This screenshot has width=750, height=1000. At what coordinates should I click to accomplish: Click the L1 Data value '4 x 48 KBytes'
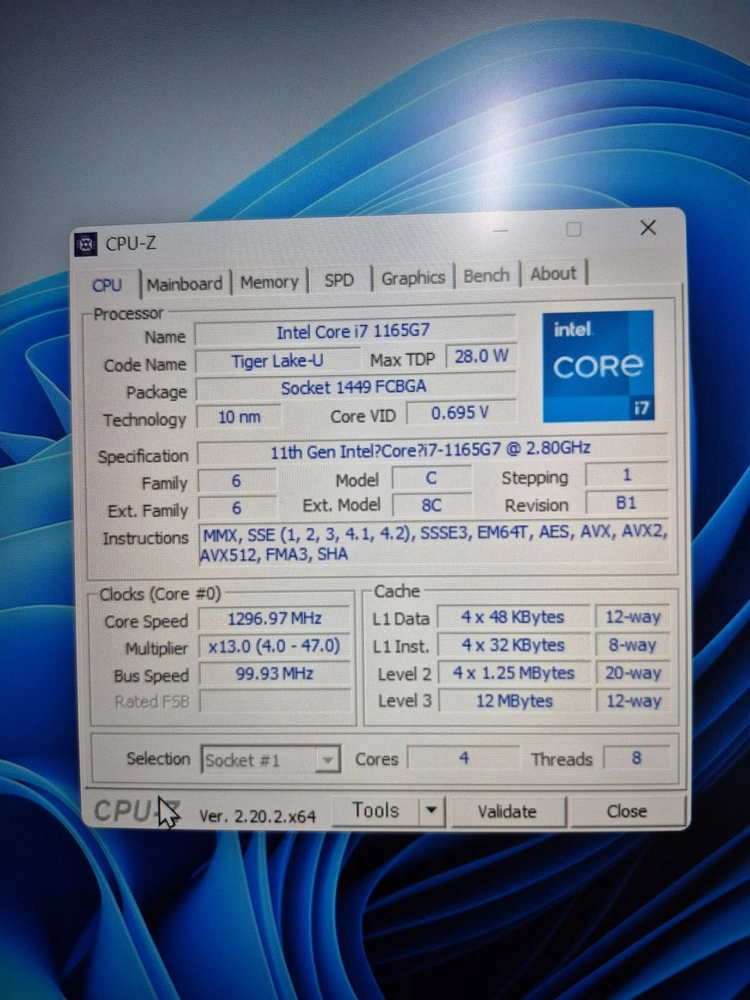[x=513, y=617]
